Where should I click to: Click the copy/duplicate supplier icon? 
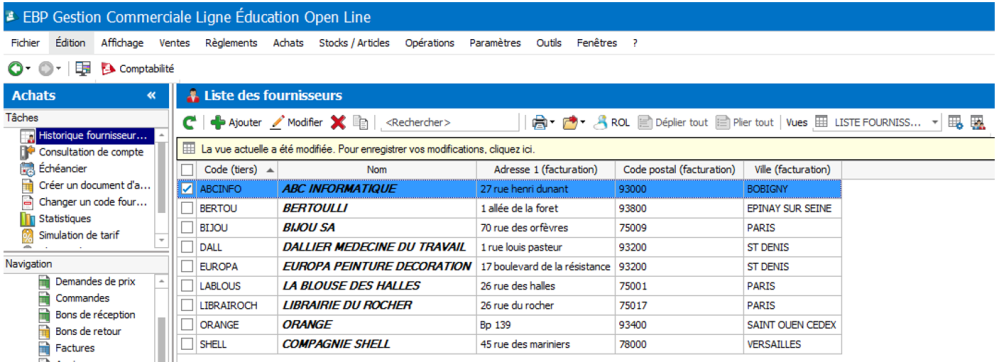click(361, 122)
